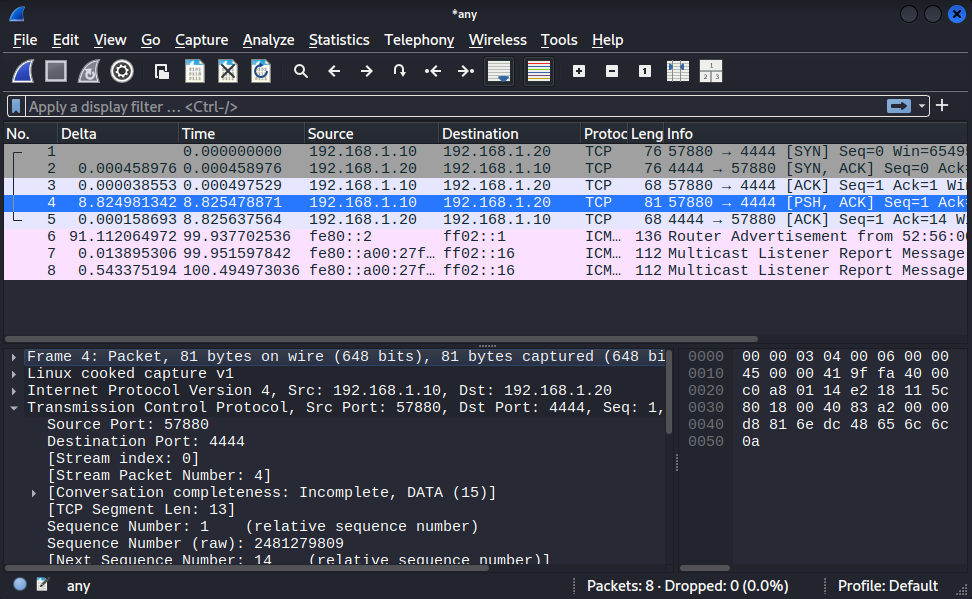Zoom in on packet list text
This screenshot has height=599, width=972.
pyautogui.click(x=579, y=71)
